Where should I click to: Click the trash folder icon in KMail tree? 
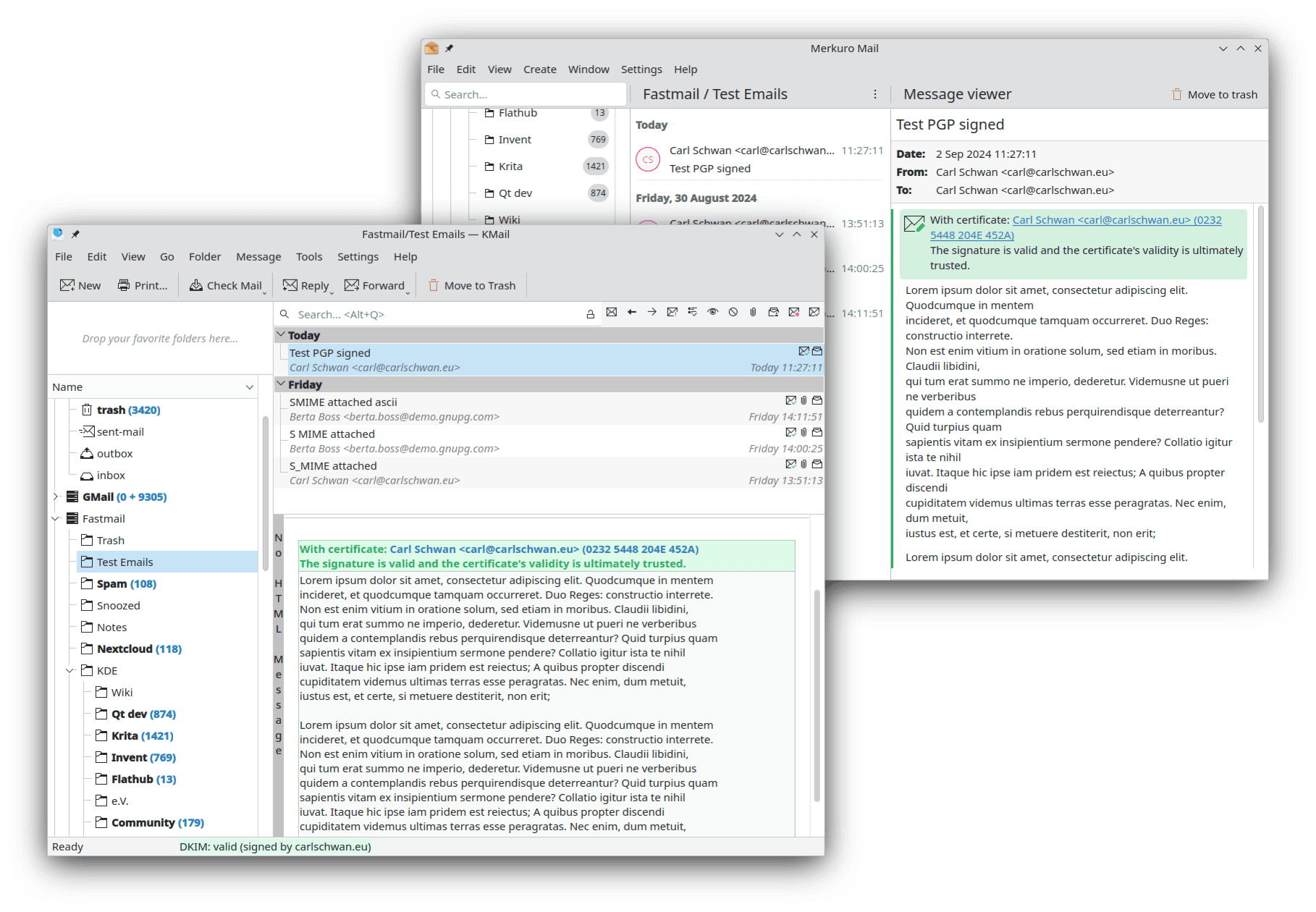[x=87, y=410]
